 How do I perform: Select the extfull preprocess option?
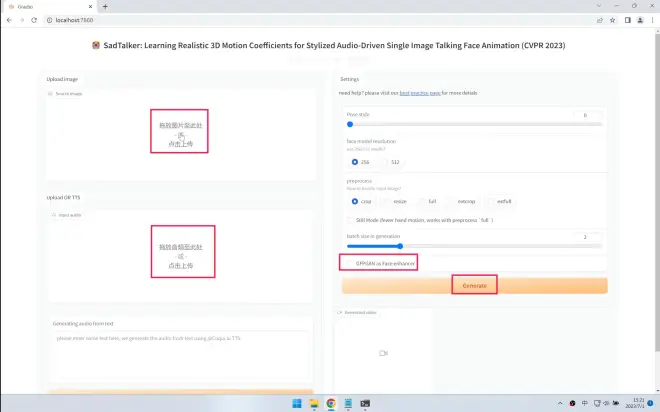[x=490, y=202]
